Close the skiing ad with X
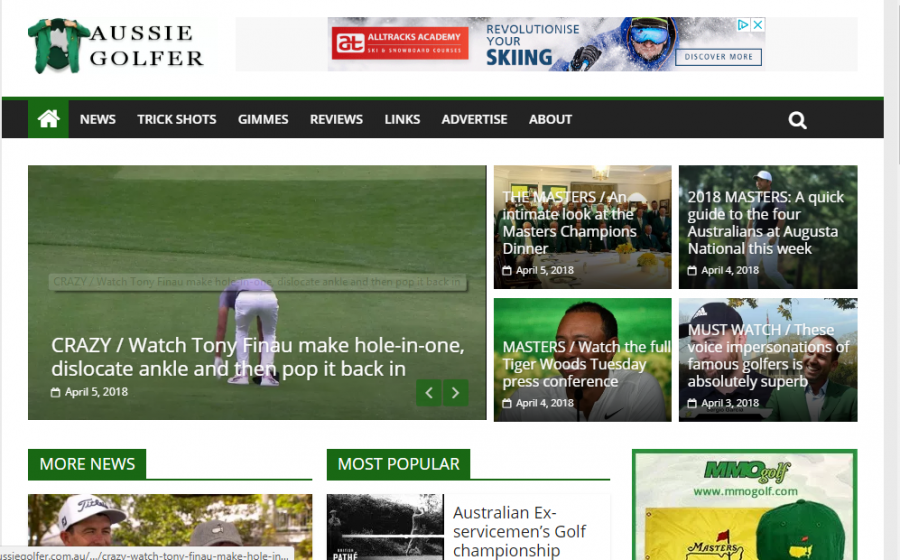 click(758, 25)
